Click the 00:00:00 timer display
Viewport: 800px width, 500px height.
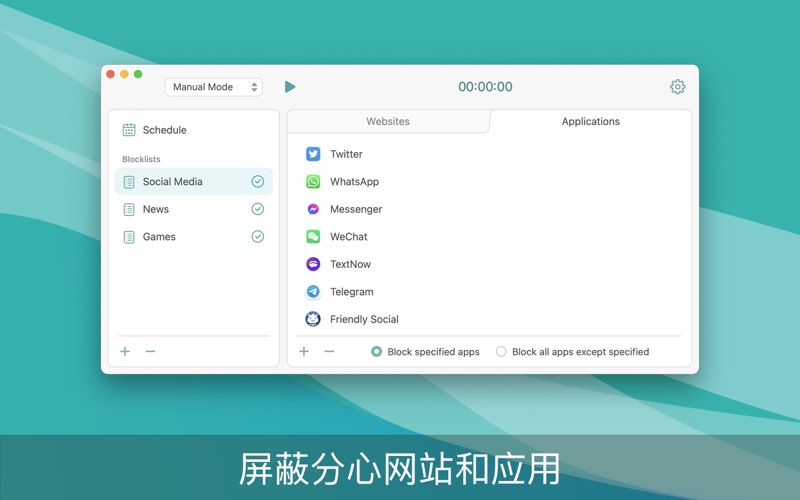click(x=485, y=87)
